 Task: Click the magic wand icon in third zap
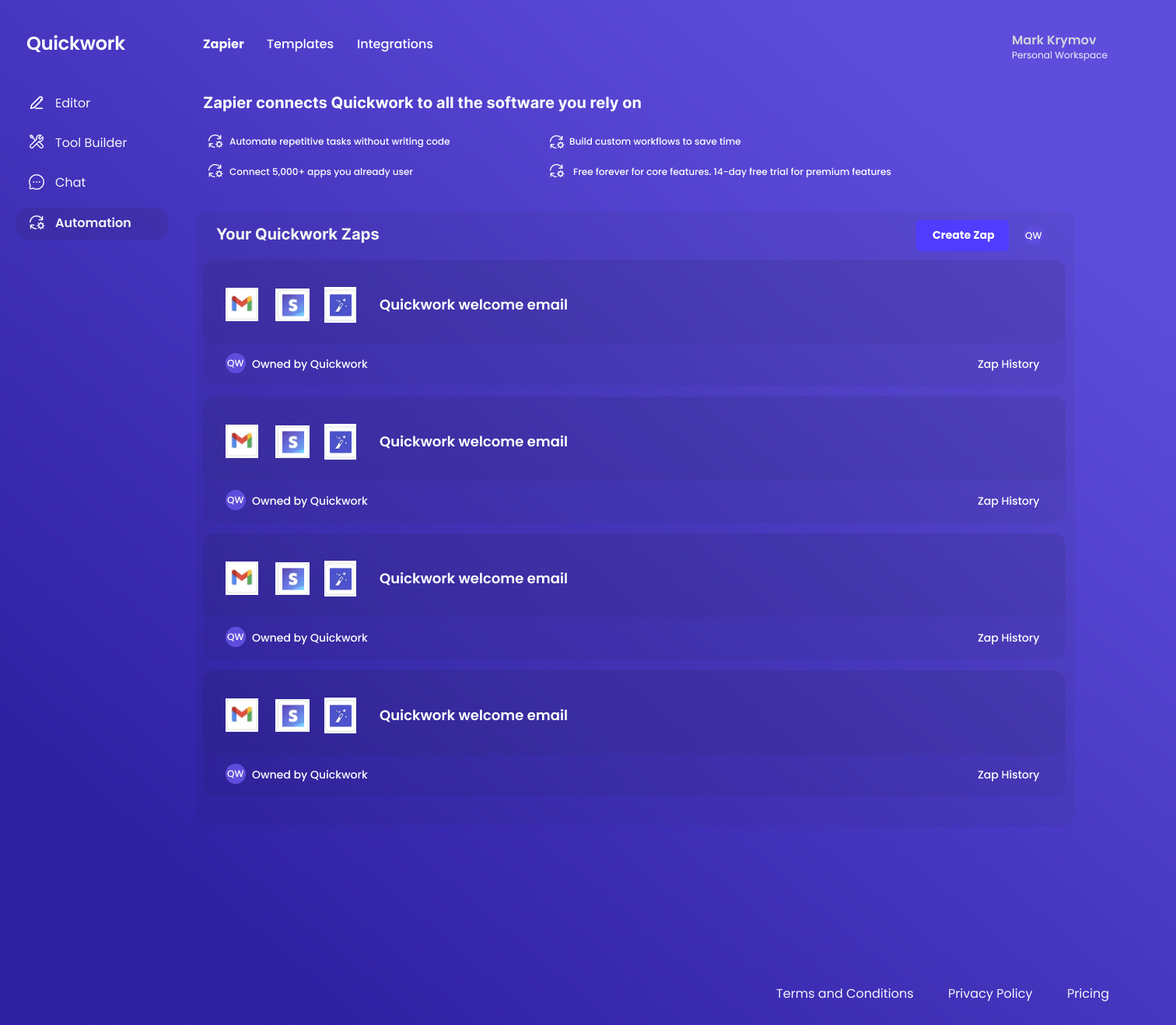point(340,579)
